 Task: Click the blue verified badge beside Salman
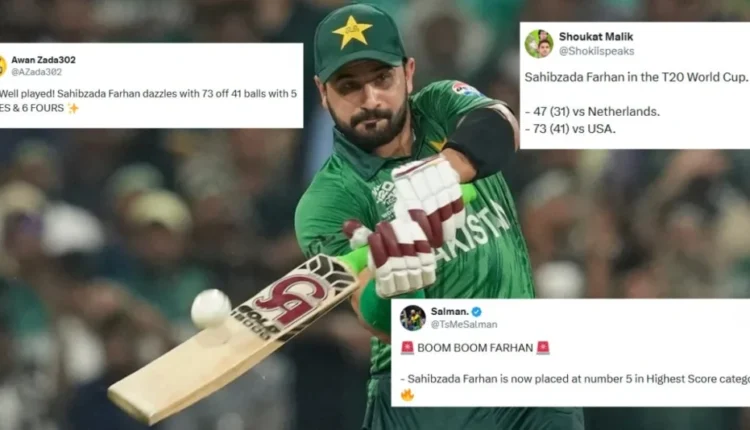[x=476, y=312]
